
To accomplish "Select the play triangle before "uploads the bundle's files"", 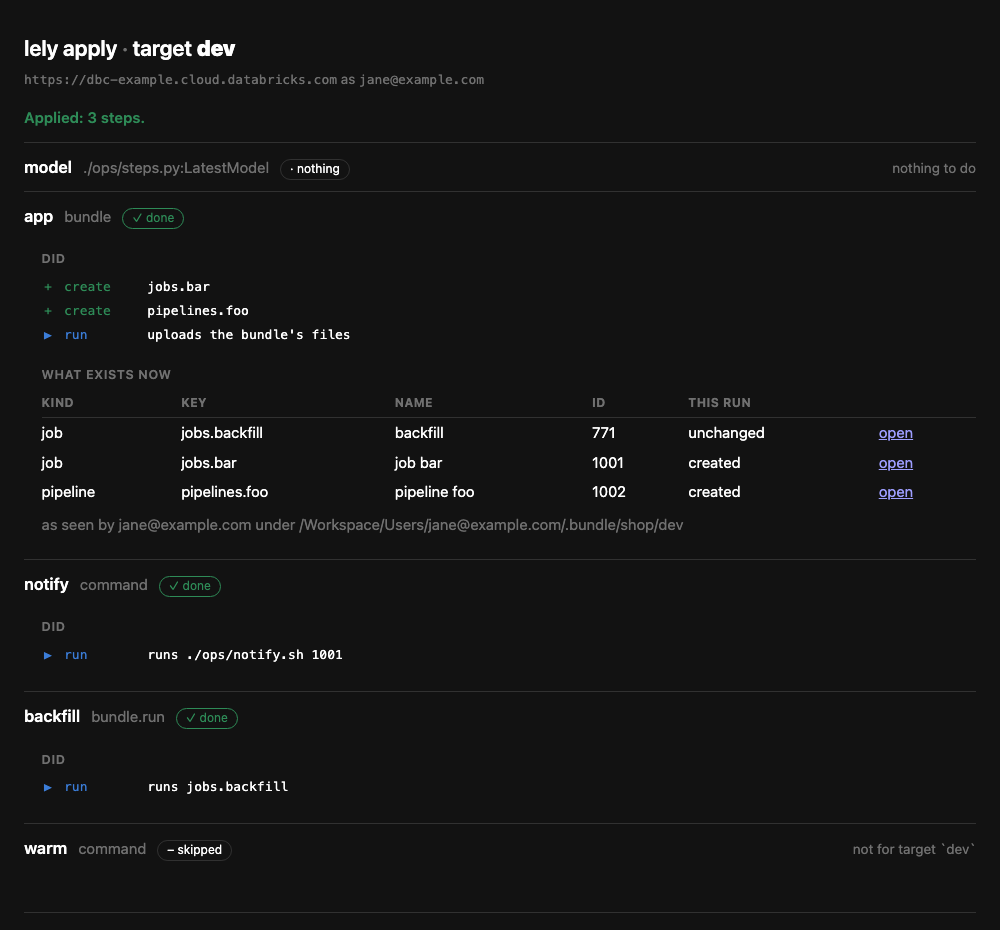I will point(48,335).
